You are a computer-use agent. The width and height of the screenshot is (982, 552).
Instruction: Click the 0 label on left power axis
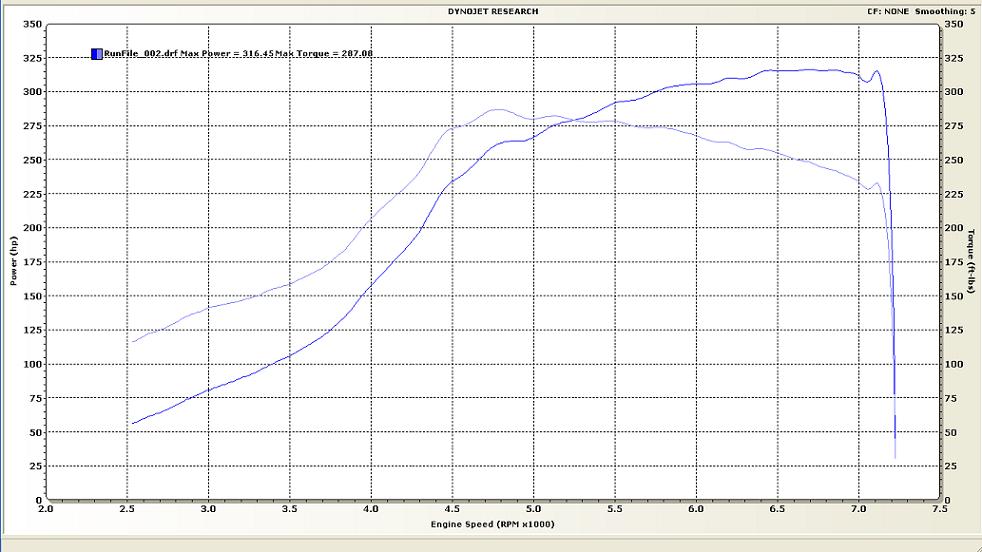pyautogui.click(x=38, y=500)
